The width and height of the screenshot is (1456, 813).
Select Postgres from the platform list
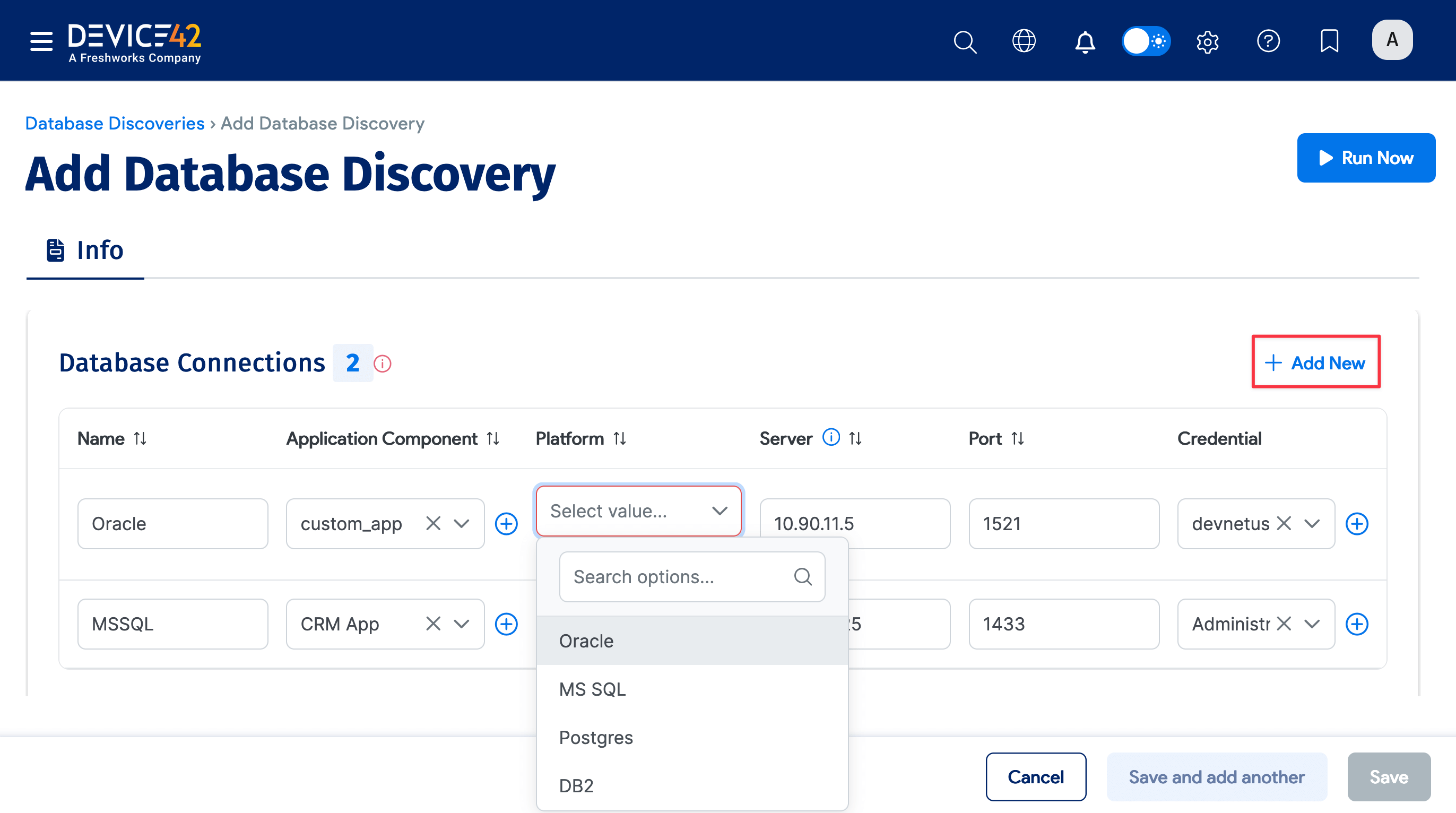595,737
